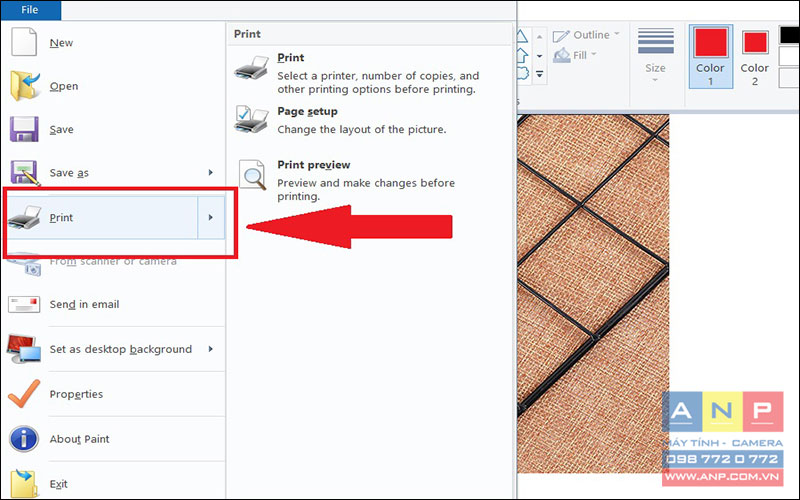Select Print preview option

coord(370,180)
